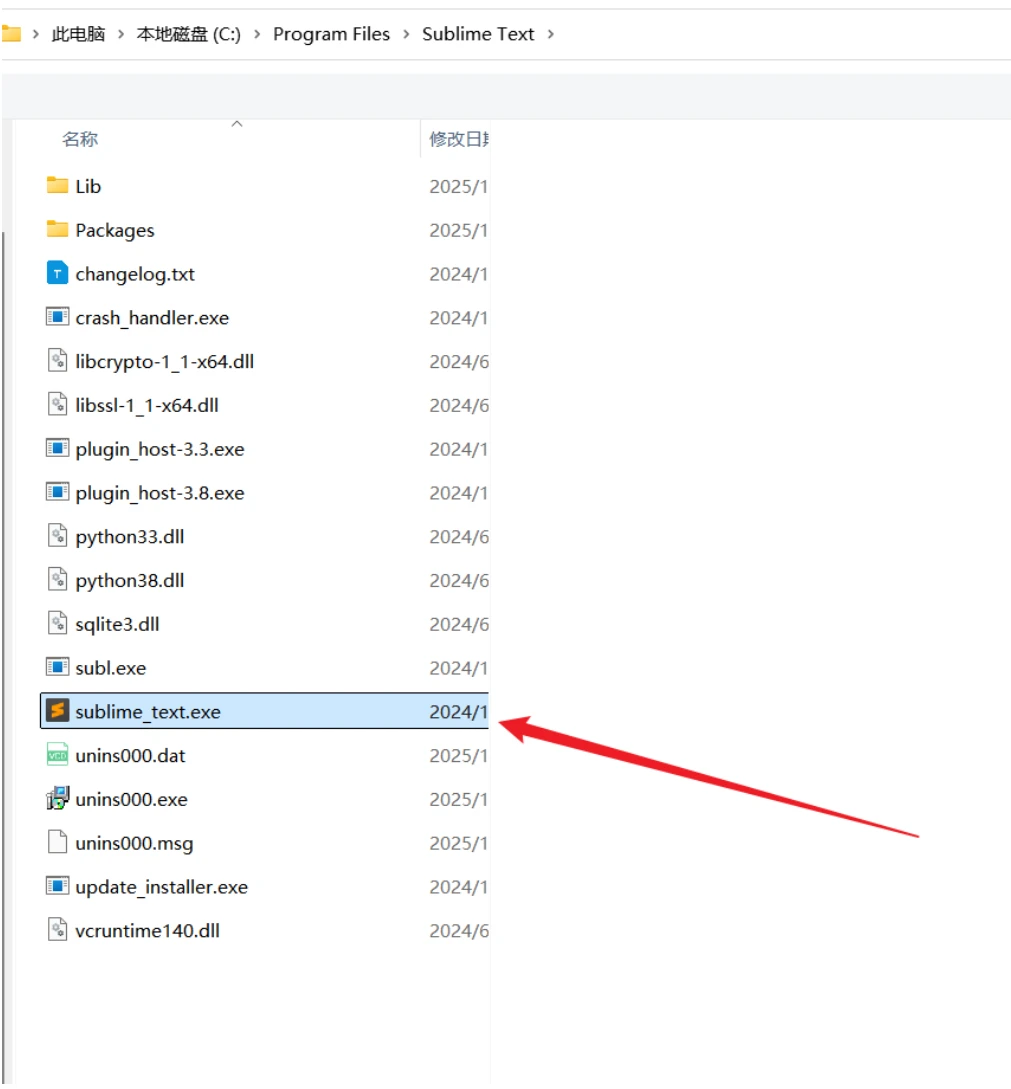Click the sqlite3.dll file icon

[57, 623]
